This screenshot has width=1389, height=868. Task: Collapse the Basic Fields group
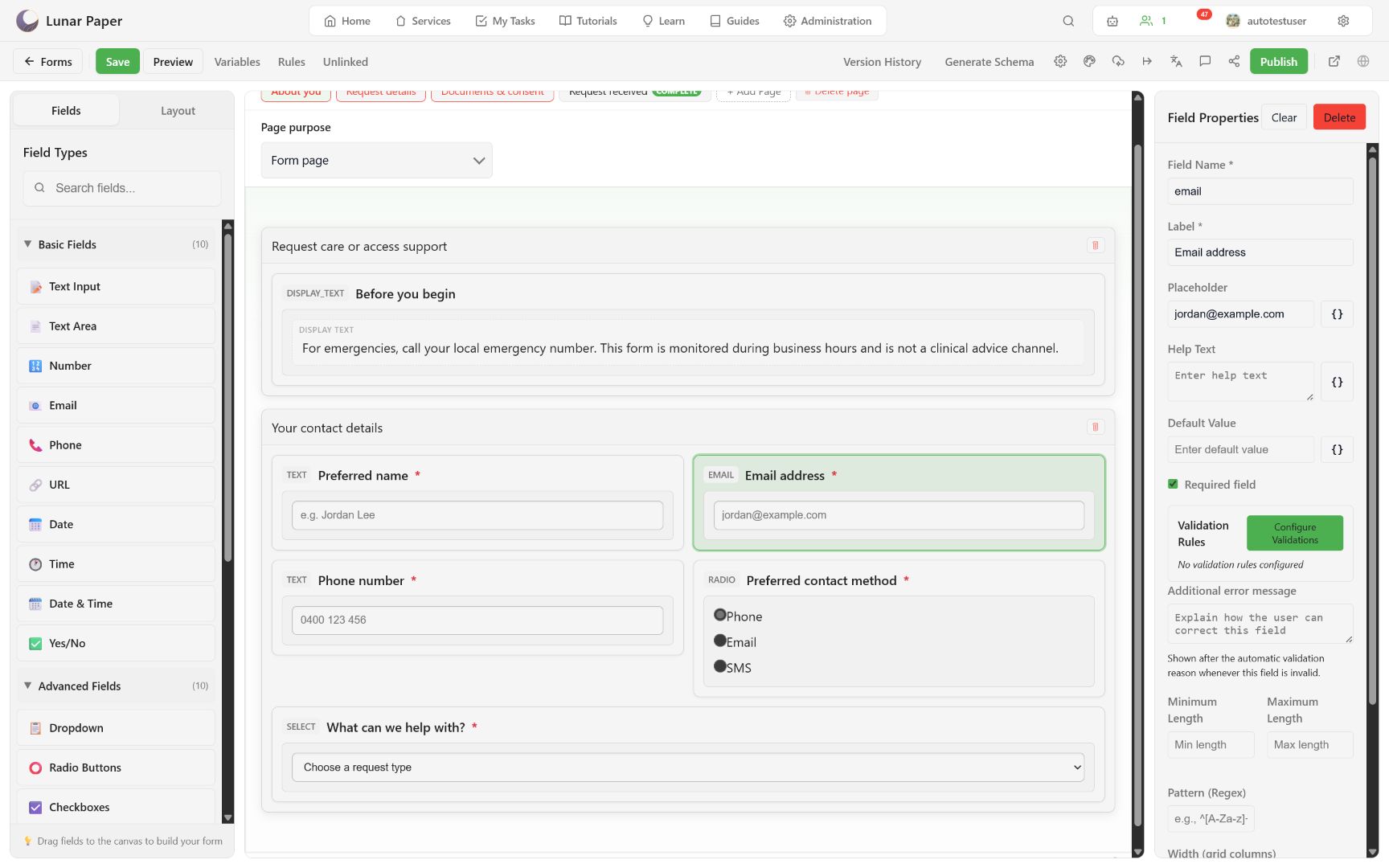(x=116, y=244)
